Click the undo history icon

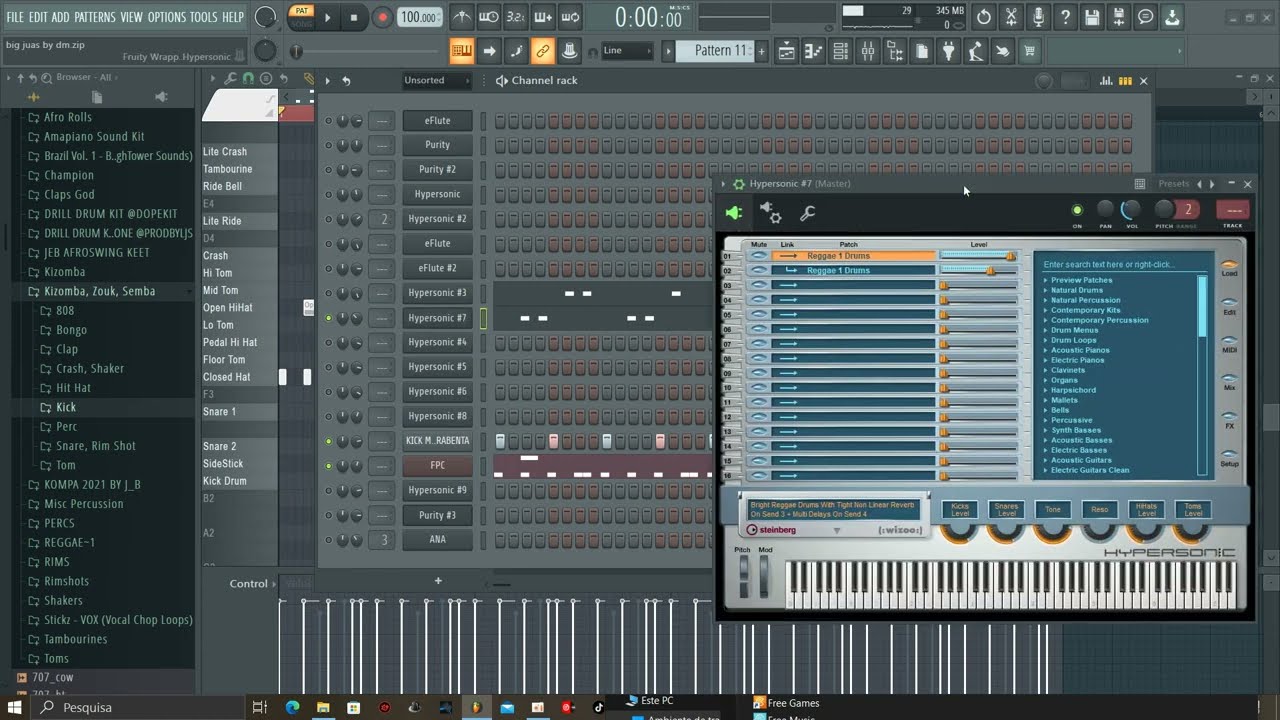[x=984, y=17]
